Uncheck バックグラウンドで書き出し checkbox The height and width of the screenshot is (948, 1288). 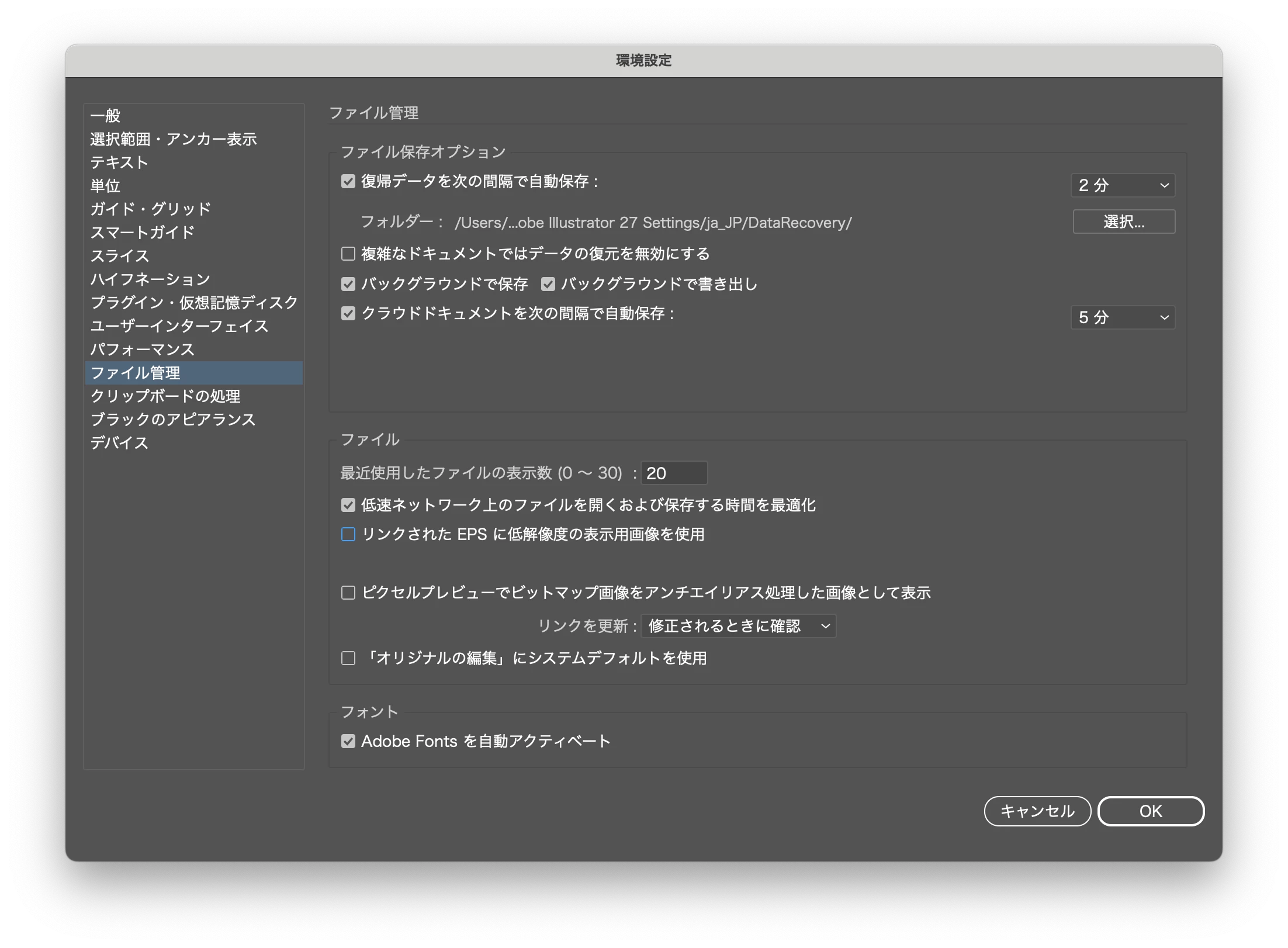548,284
